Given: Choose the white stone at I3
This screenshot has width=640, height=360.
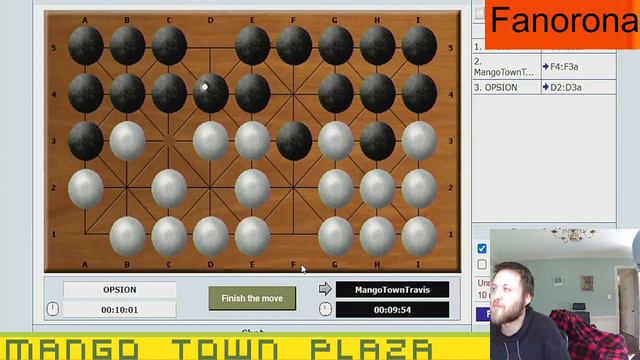Looking at the screenshot, I should click(x=419, y=141).
